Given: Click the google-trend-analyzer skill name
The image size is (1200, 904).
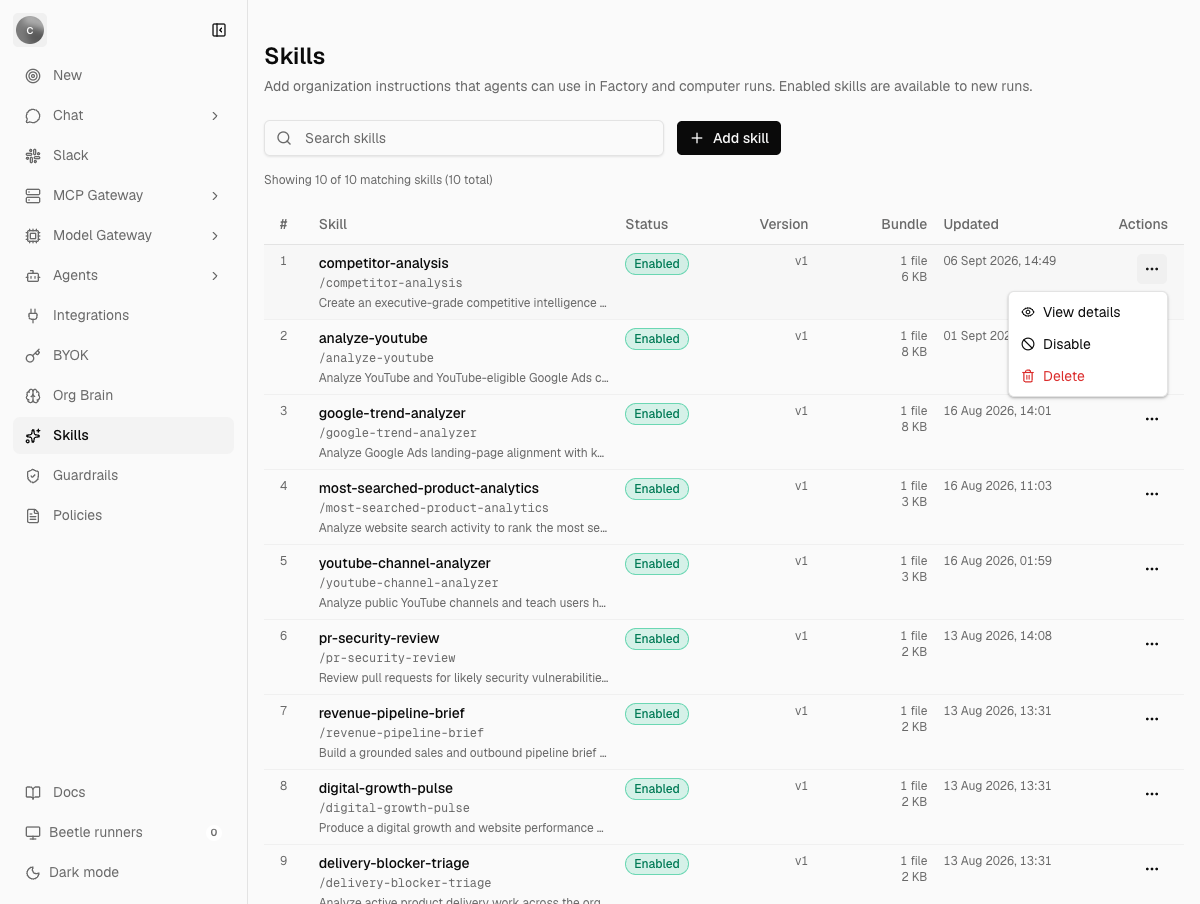Looking at the screenshot, I should point(392,413).
